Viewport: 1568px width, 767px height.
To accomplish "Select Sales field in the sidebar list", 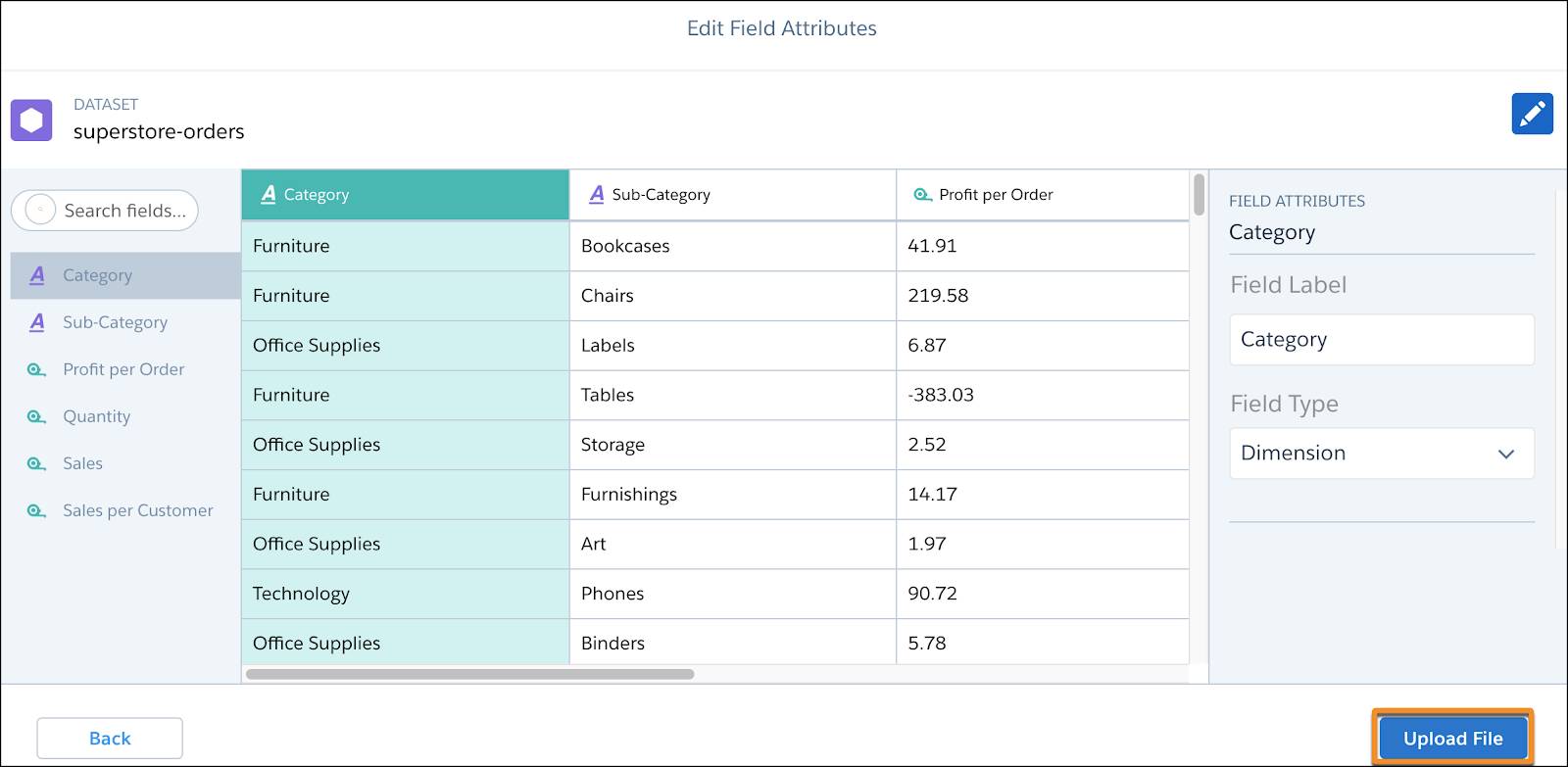I will tap(125, 463).
